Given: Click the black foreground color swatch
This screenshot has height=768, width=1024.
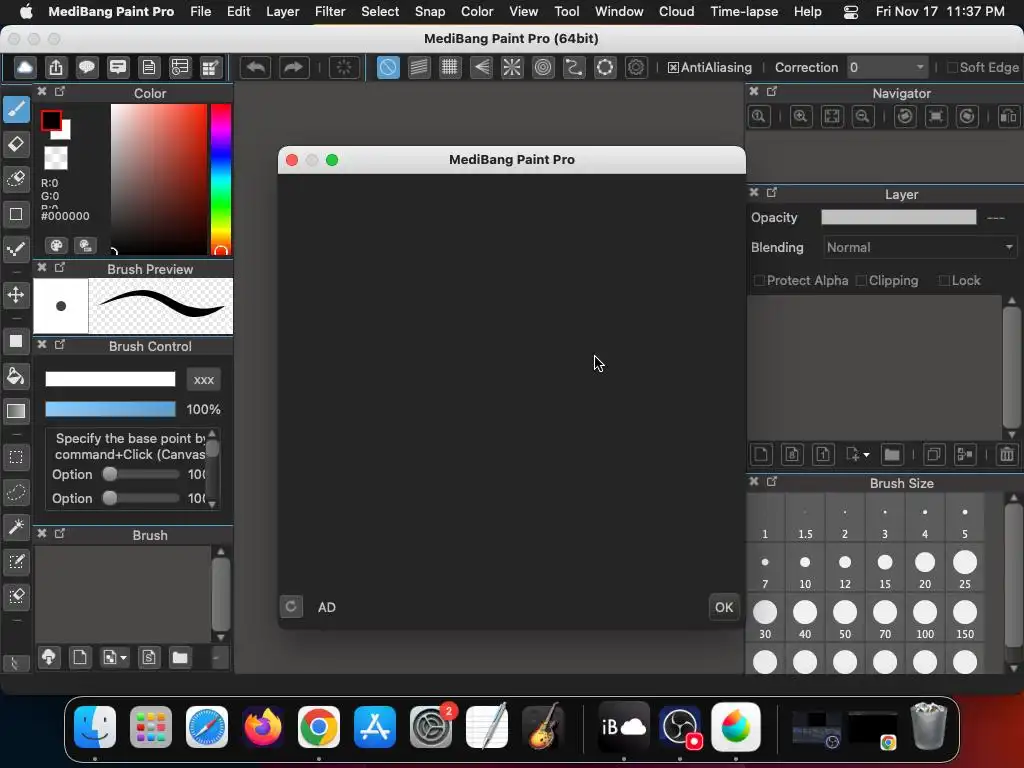Looking at the screenshot, I should coord(51,120).
